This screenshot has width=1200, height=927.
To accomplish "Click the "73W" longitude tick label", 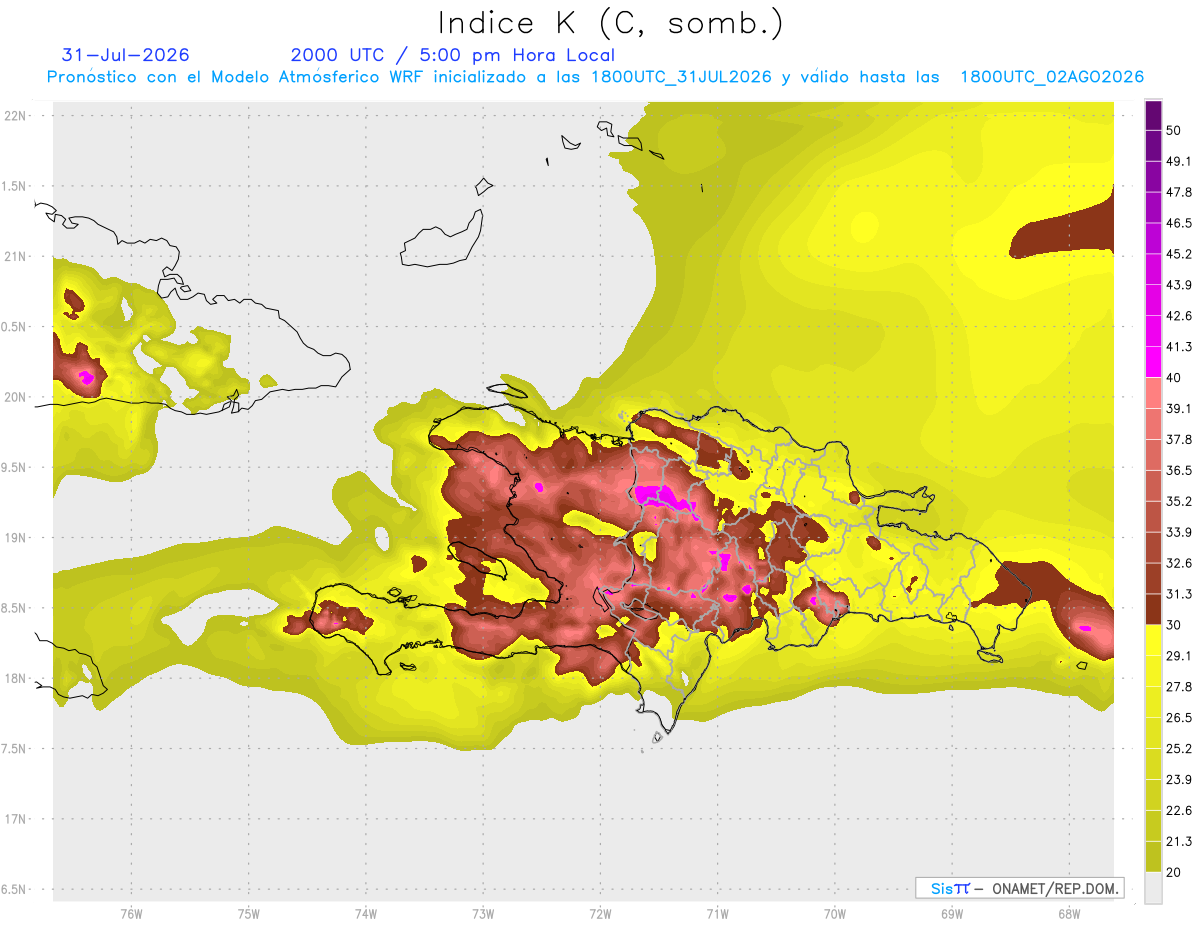I will pyautogui.click(x=482, y=915).
